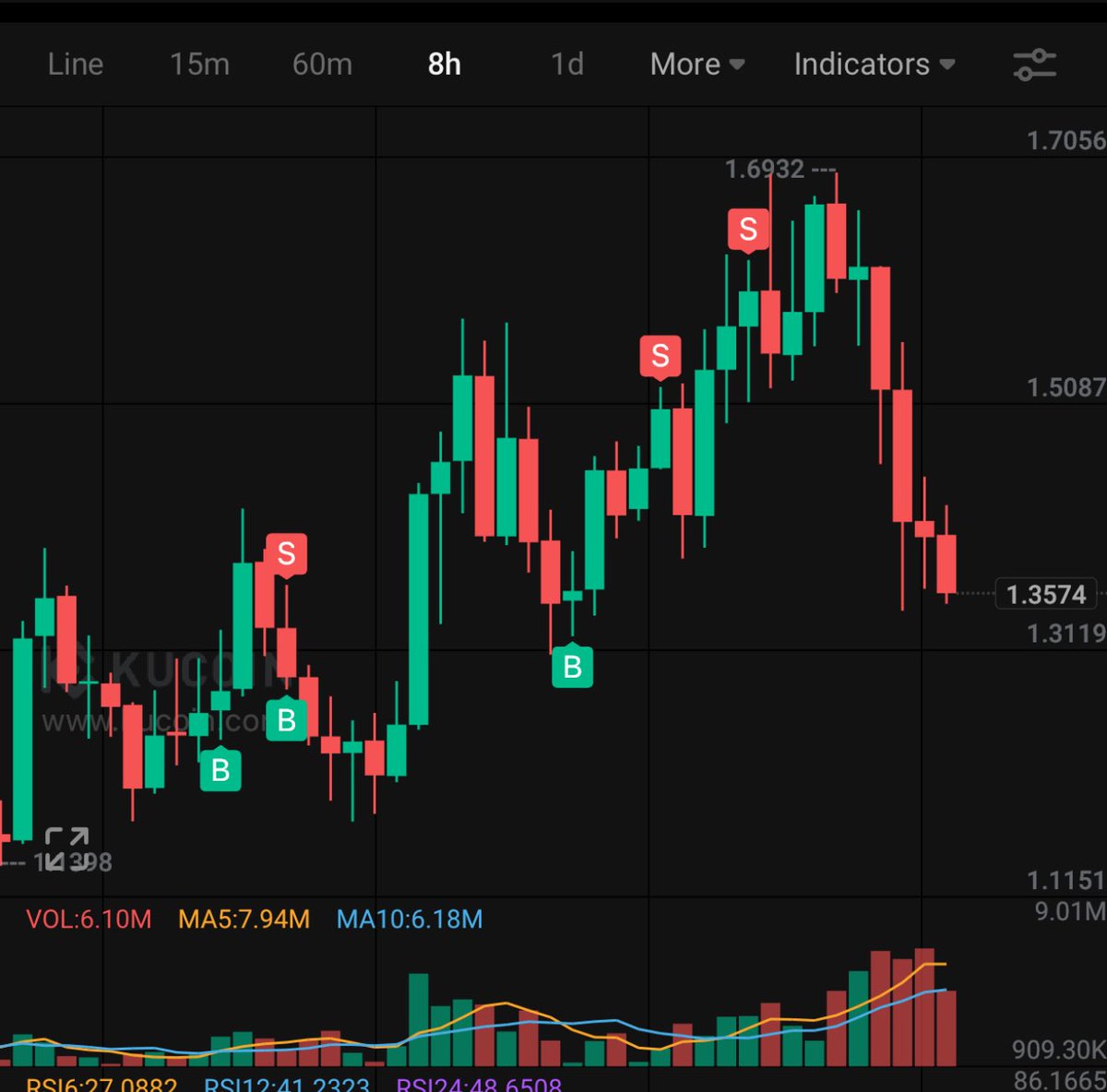Tap the S marker left of 1.5087 level
This screenshot has width=1107, height=1092.
click(x=661, y=355)
